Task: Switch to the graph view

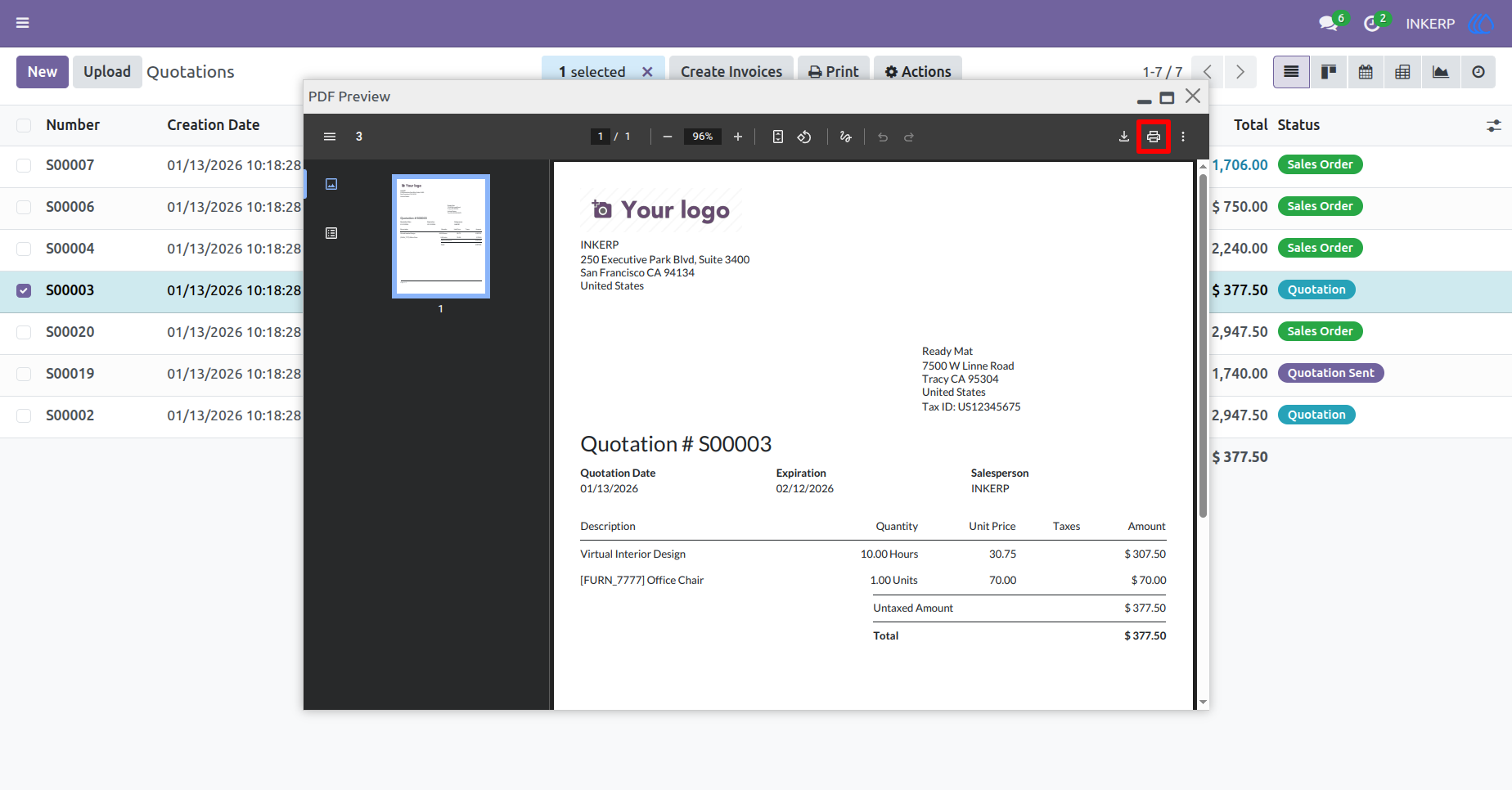Action: coord(1440,72)
